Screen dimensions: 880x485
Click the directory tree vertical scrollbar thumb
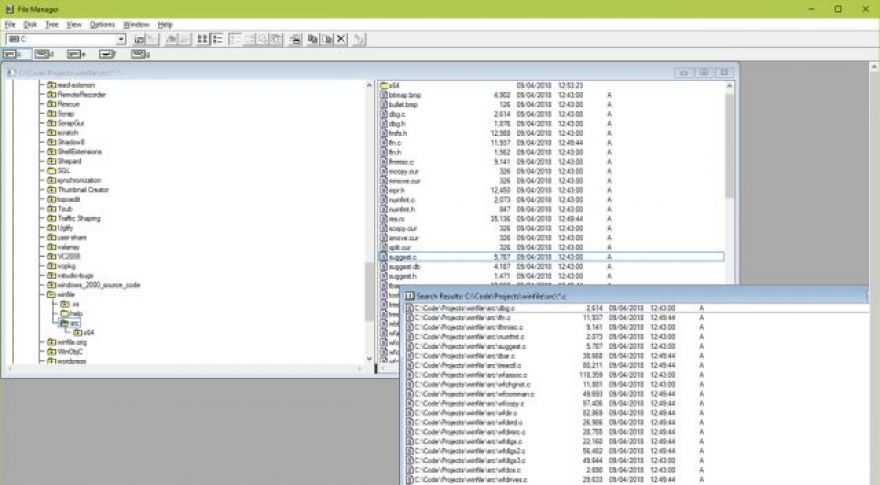pos(369,291)
